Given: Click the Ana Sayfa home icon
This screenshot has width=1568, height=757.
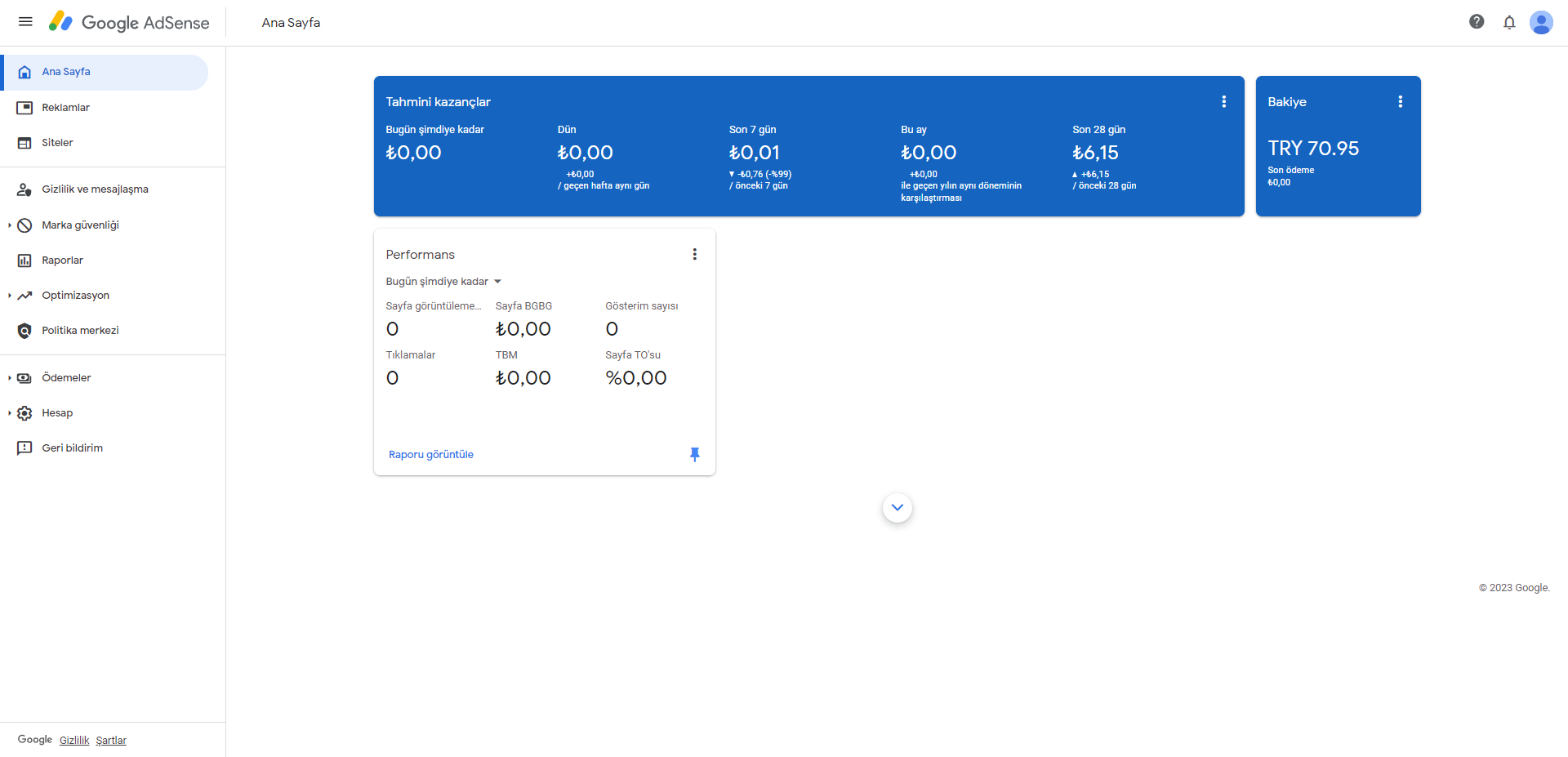Looking at the screenshot, I should click(x=24, y=72).
